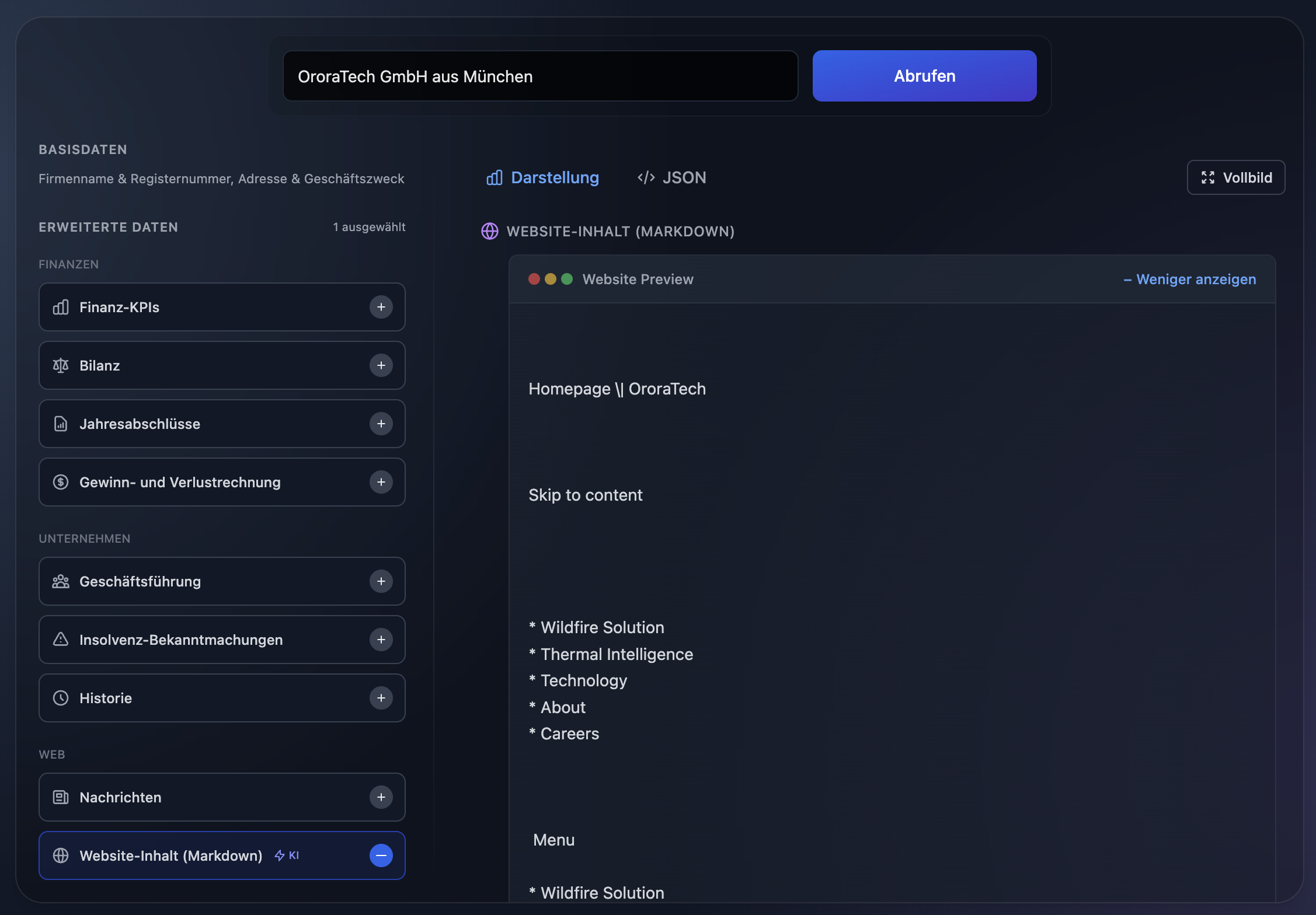Image resolution: width=1316 pixels, height=915 pixels.
Task: Click the Gewinn- und Verlustrechnung label text
Action: click(180, 482)
